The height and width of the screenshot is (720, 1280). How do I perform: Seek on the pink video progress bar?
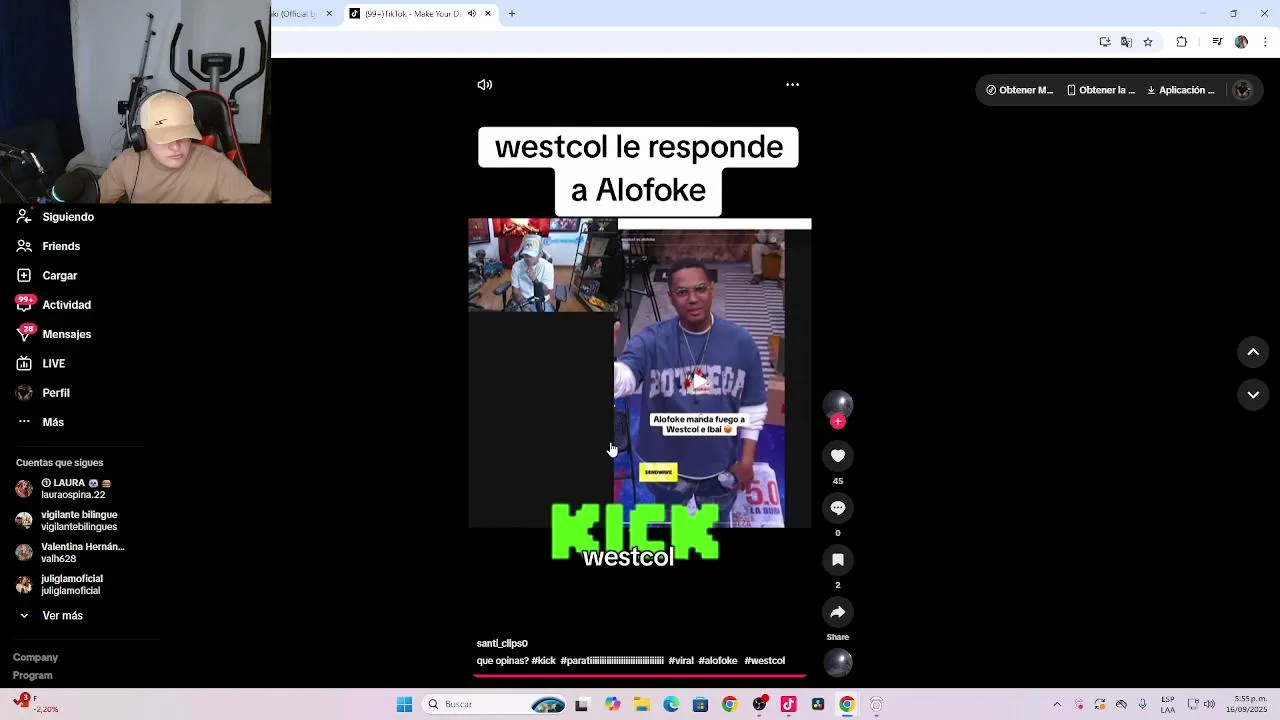tap(640, 675)
